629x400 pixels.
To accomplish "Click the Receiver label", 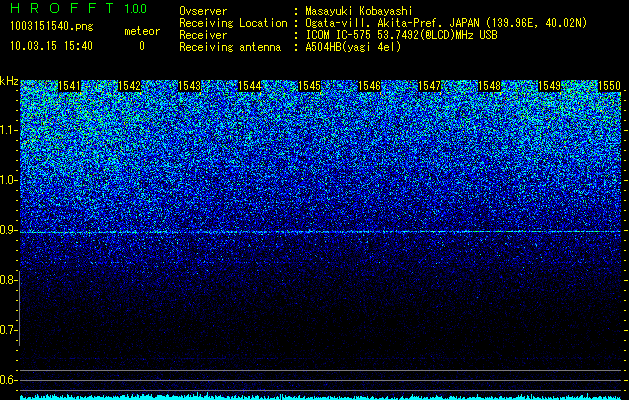I will [203, 35].
